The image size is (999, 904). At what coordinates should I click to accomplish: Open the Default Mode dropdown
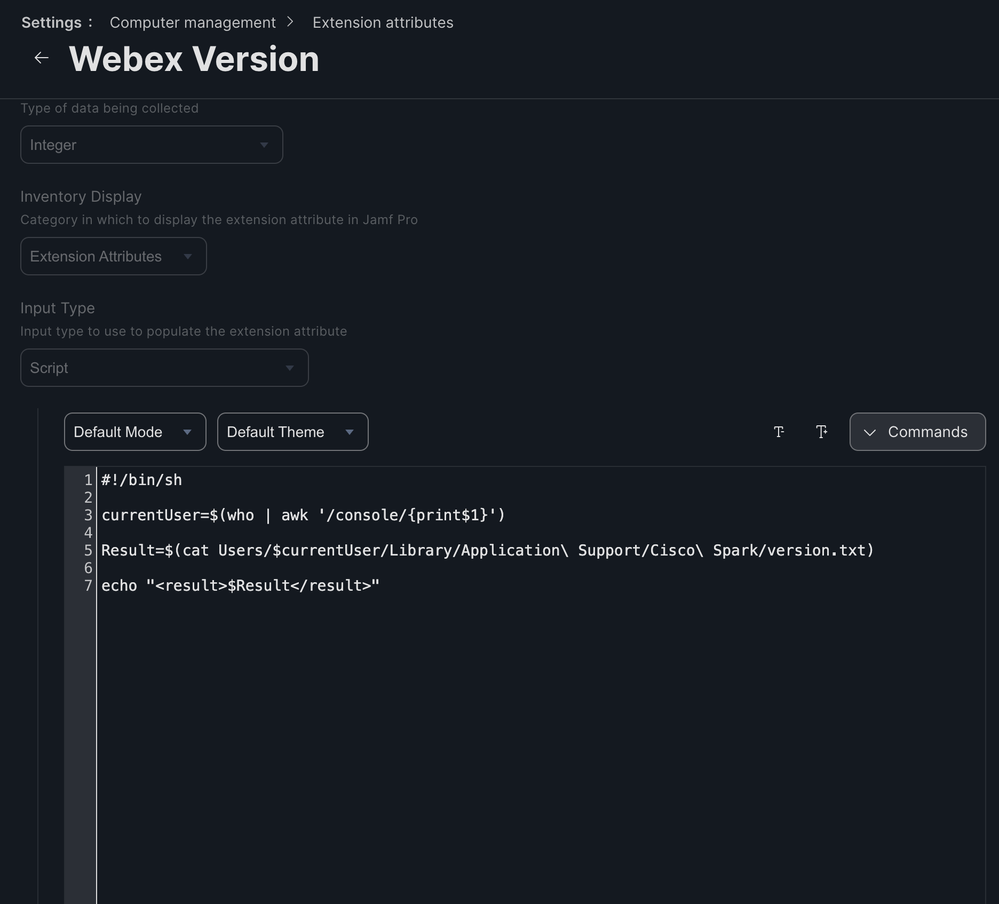click(x=135, y=432)
